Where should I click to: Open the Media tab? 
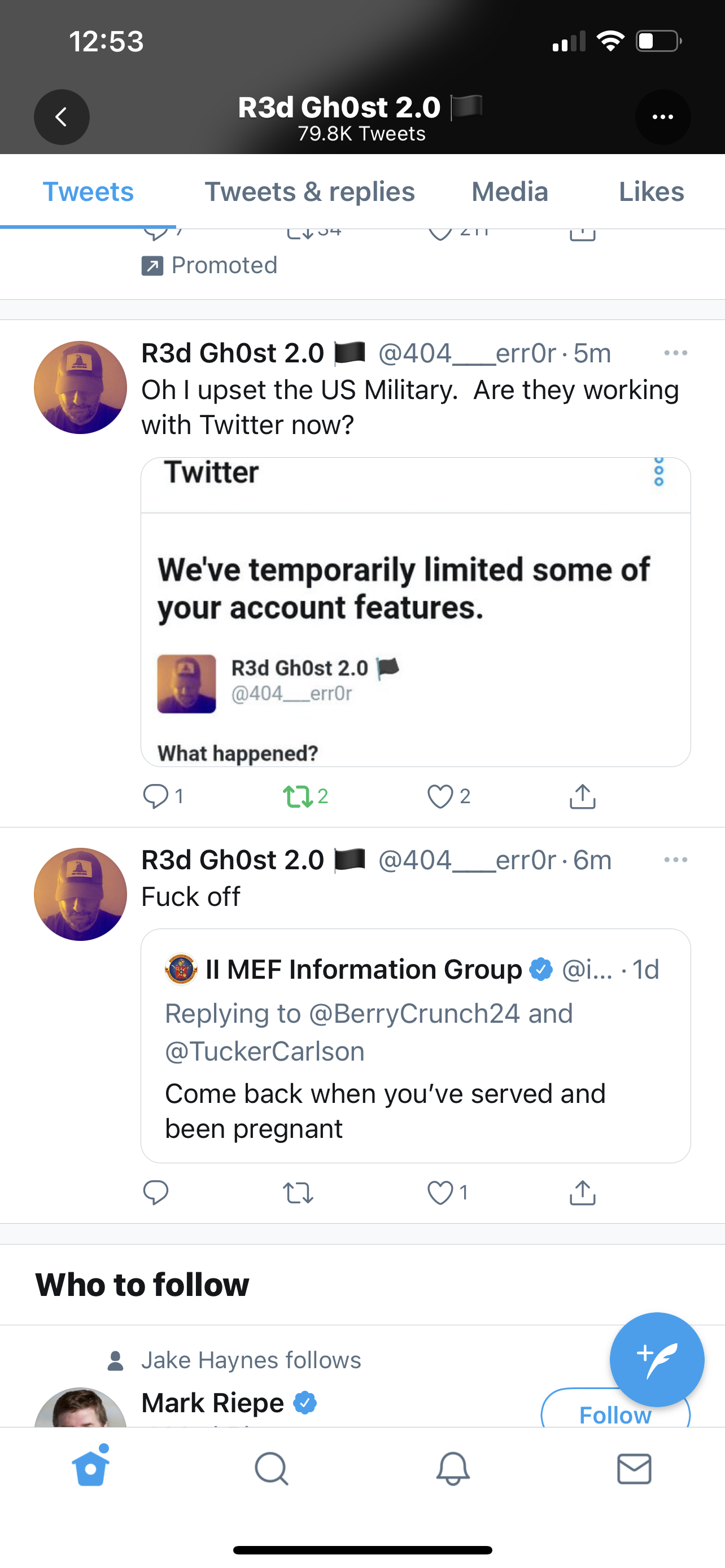pos(509,192)
